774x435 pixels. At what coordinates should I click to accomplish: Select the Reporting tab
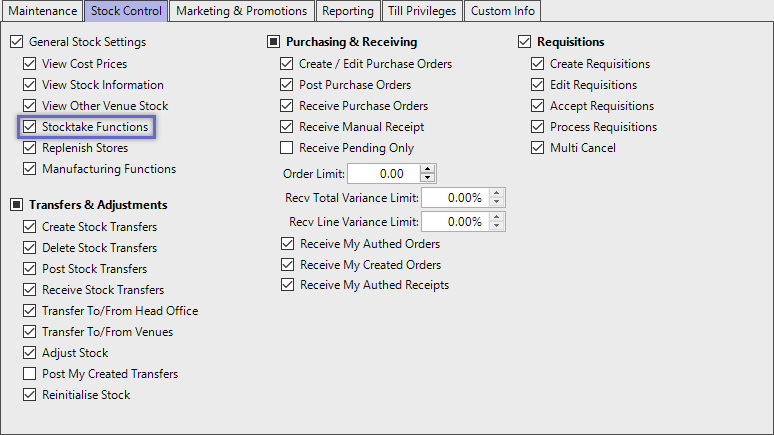coord(349,11)
